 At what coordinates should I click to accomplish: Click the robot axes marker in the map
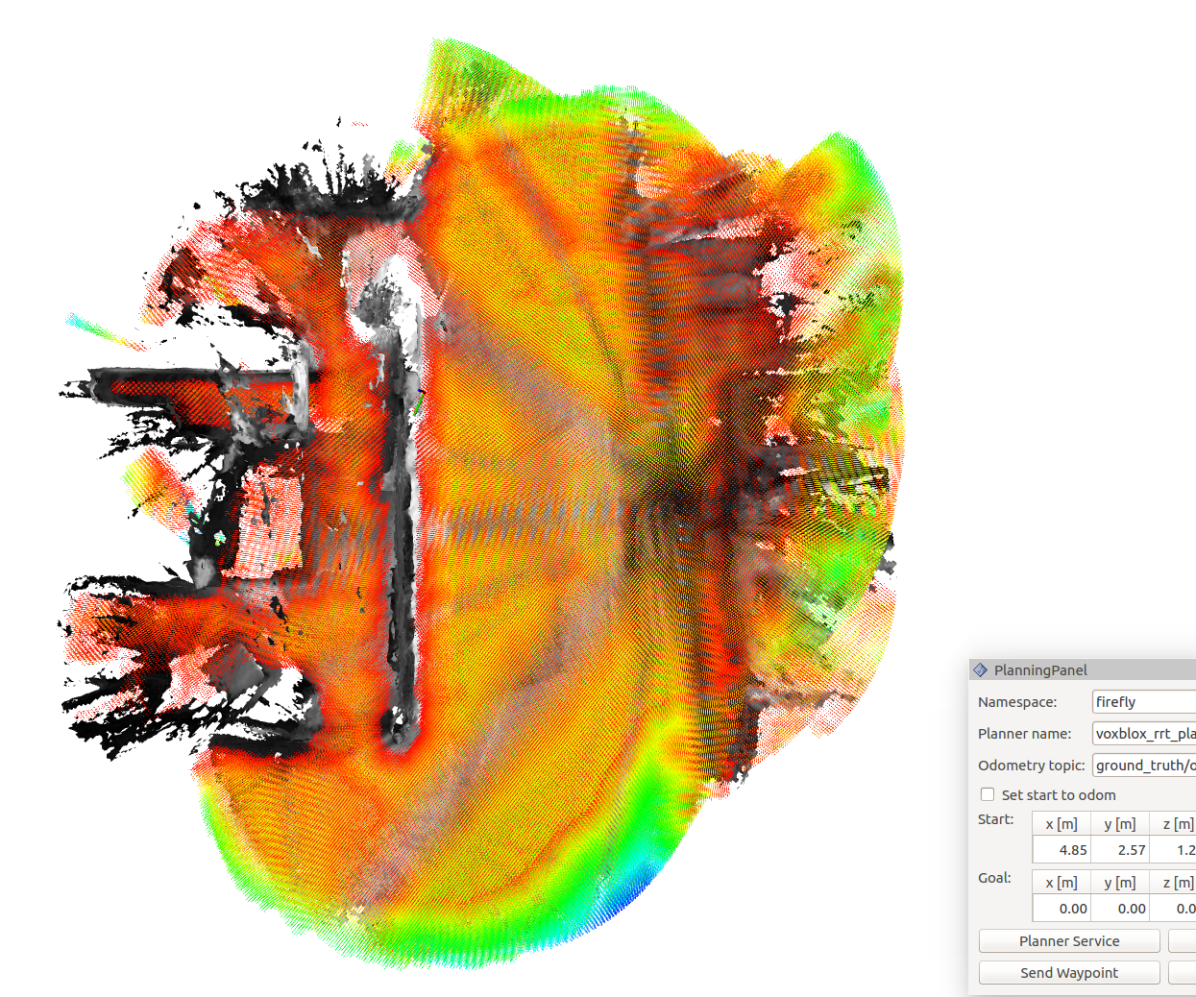click(x=419, y=403)
